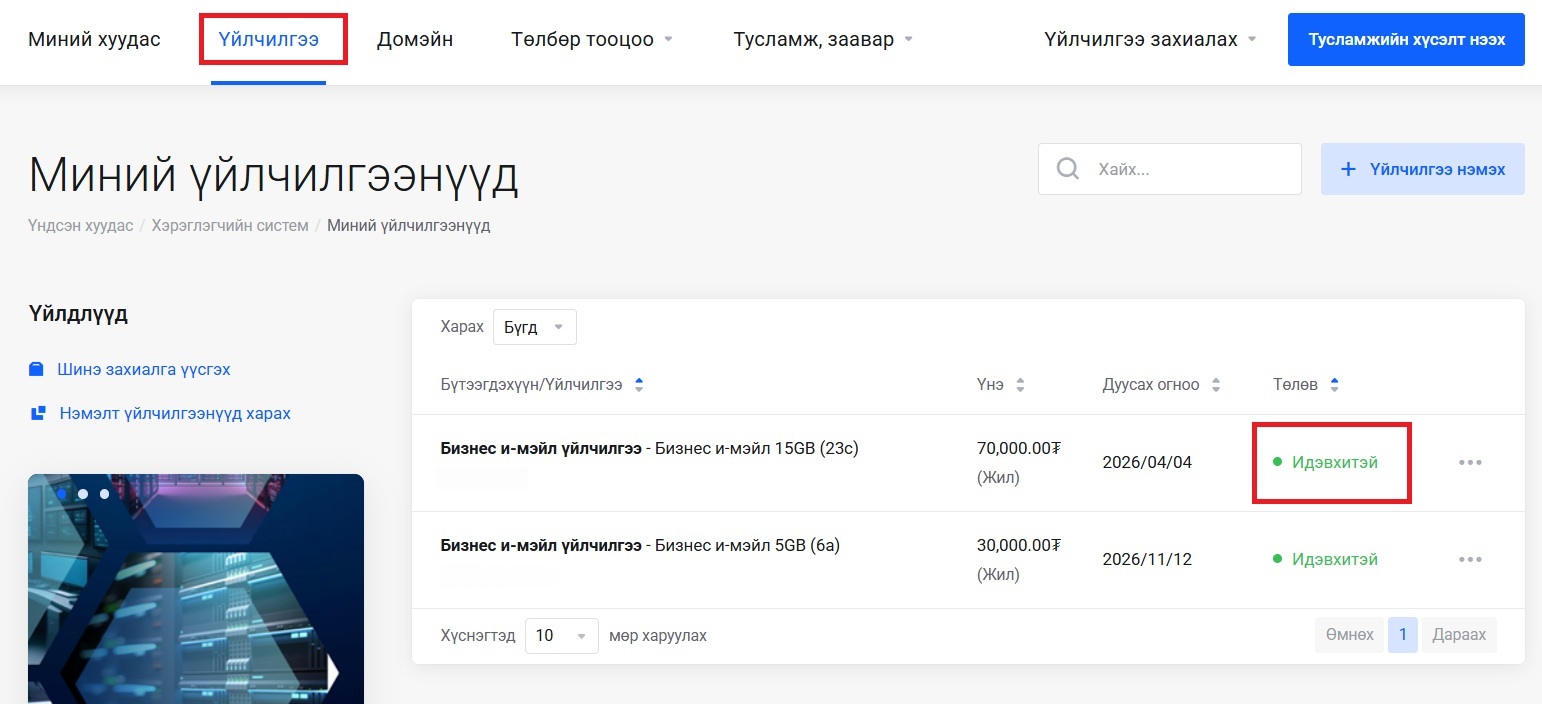Click the search magnifier icon
The image size is (1542, 704).
coord(1067,169)
